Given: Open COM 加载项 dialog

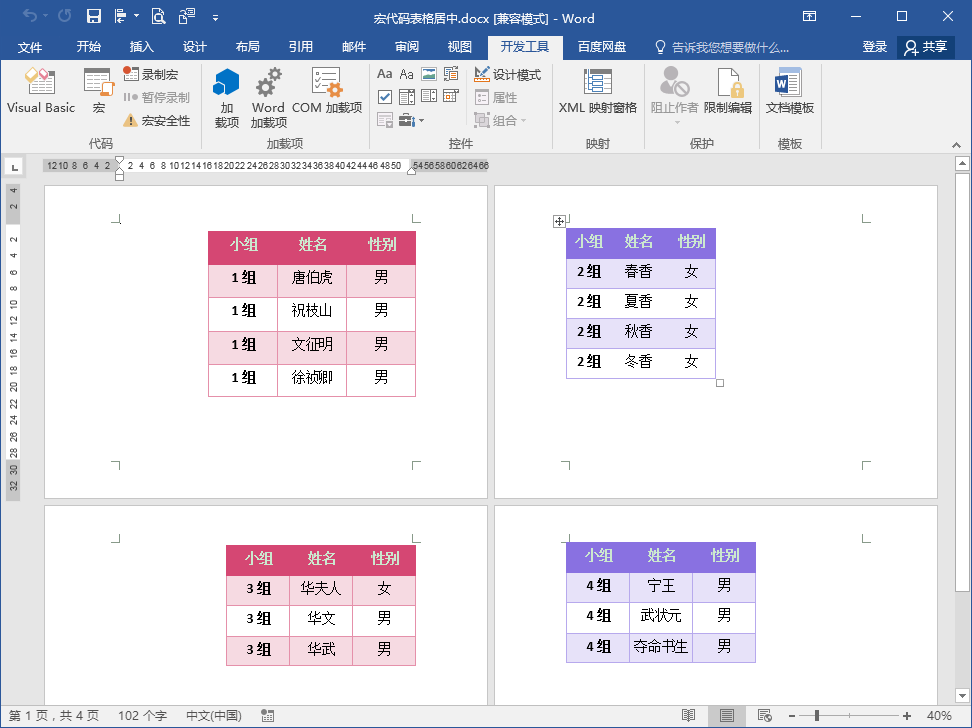Looking at the screenshot, I should click(x=327, y=91).
